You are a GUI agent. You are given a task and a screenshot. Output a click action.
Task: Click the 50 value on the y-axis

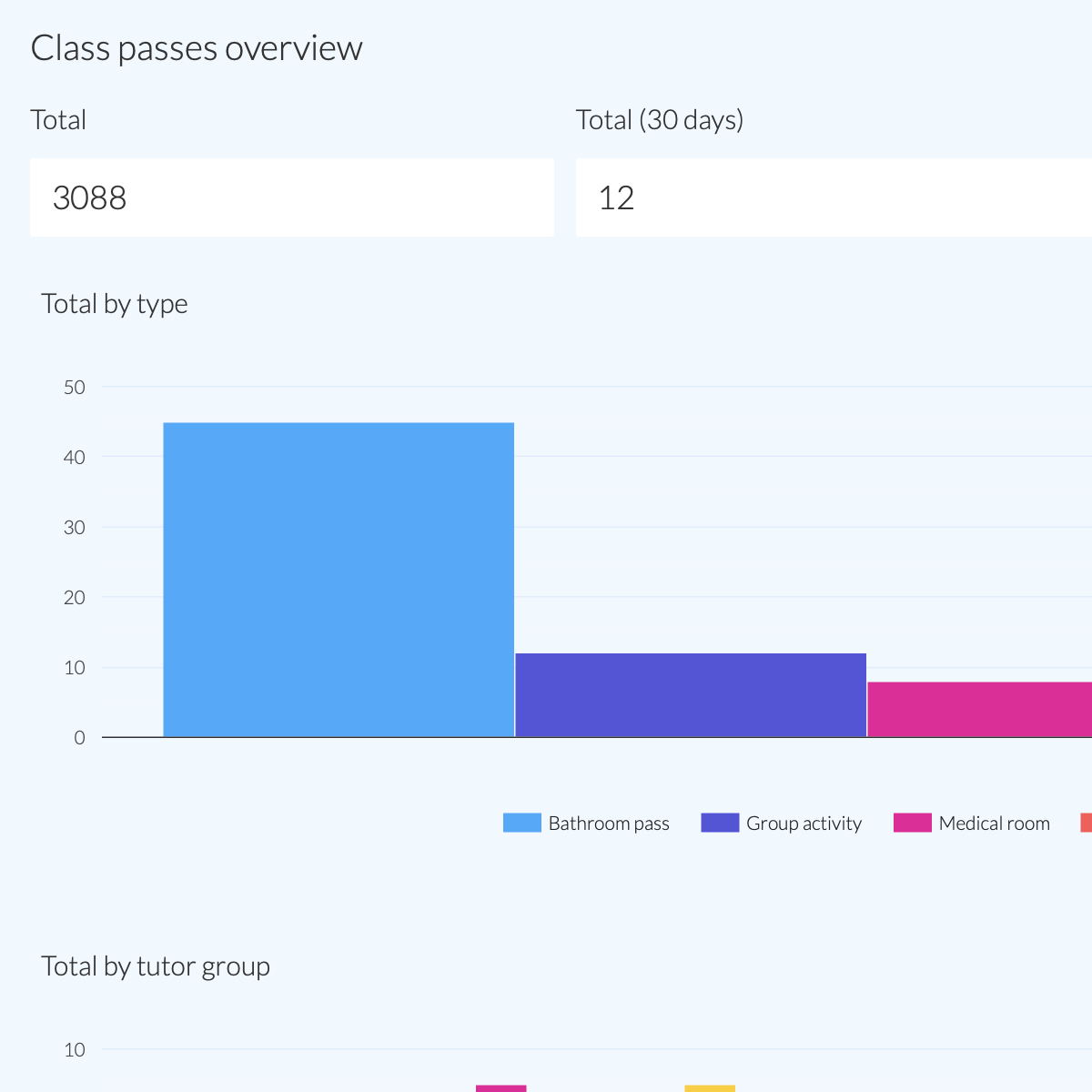(75, 387)
